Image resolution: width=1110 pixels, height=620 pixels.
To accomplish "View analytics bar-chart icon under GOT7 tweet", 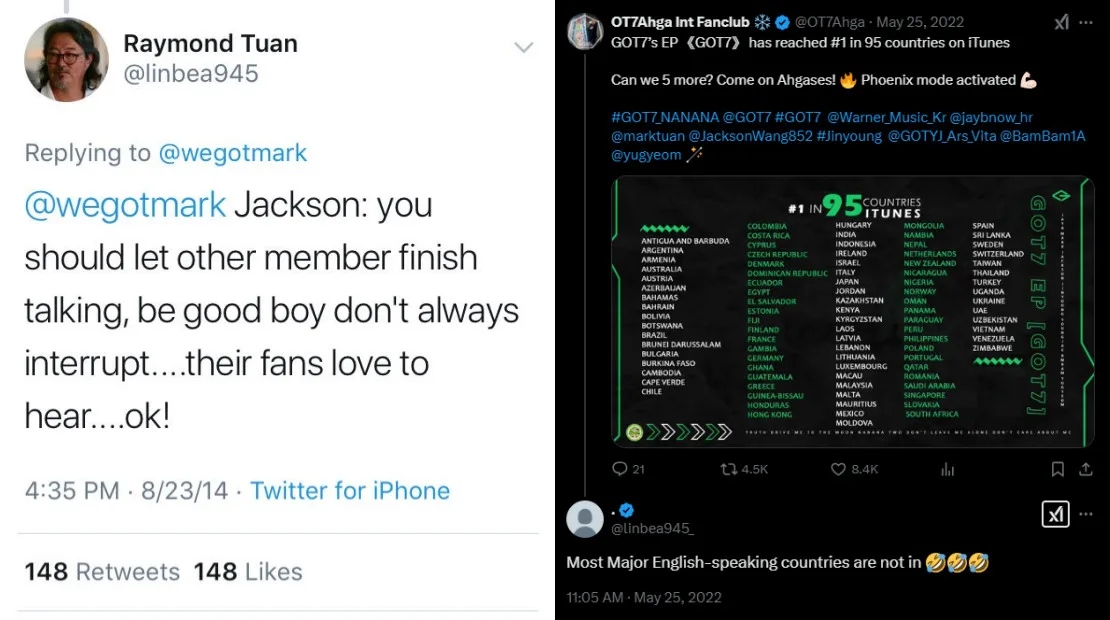I will [947, 469].
